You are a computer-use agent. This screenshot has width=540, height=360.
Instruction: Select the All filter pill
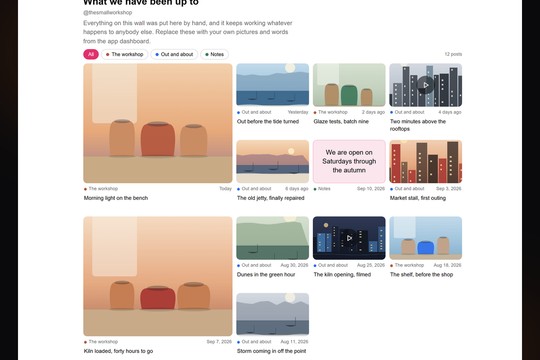[91, 54]
